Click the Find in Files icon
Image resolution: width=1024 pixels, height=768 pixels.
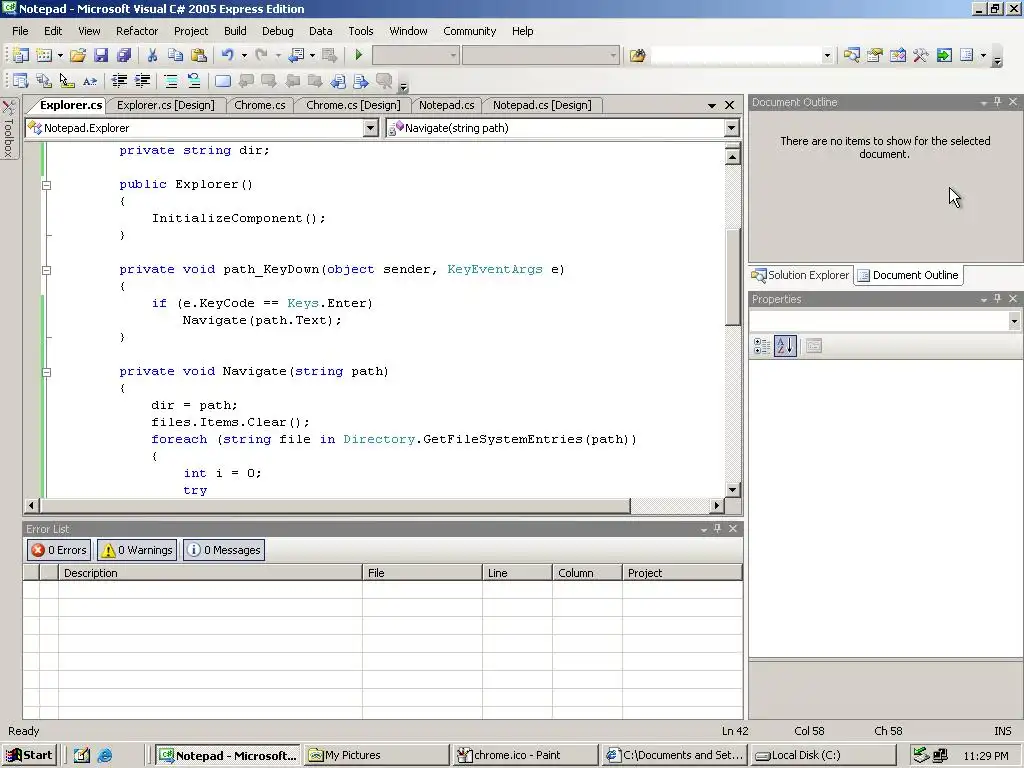click(637, 56)
